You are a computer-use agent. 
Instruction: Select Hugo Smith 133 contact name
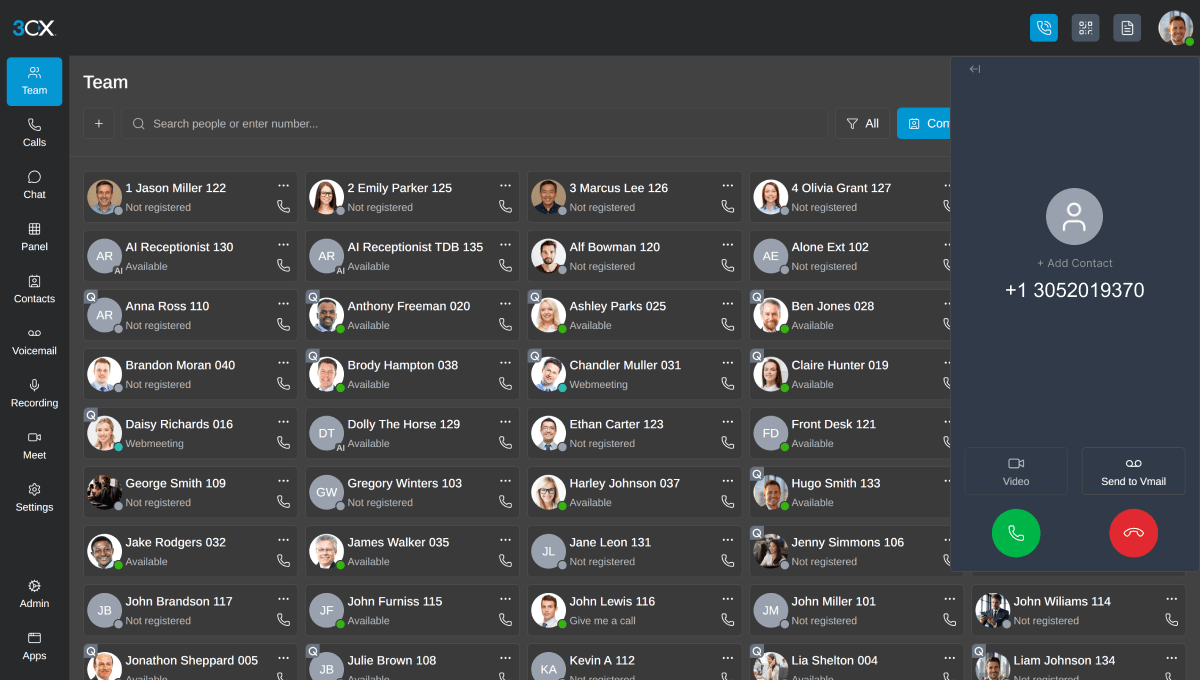tap(836, 483)
